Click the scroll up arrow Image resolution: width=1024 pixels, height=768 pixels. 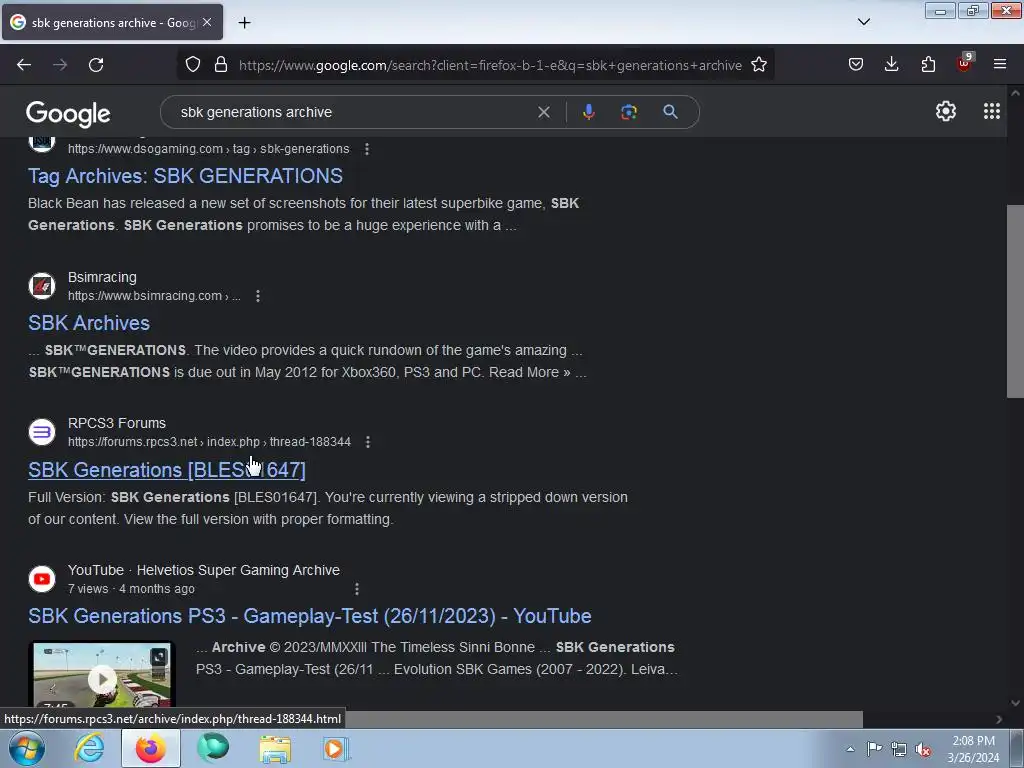click(x=1015, y=93)
